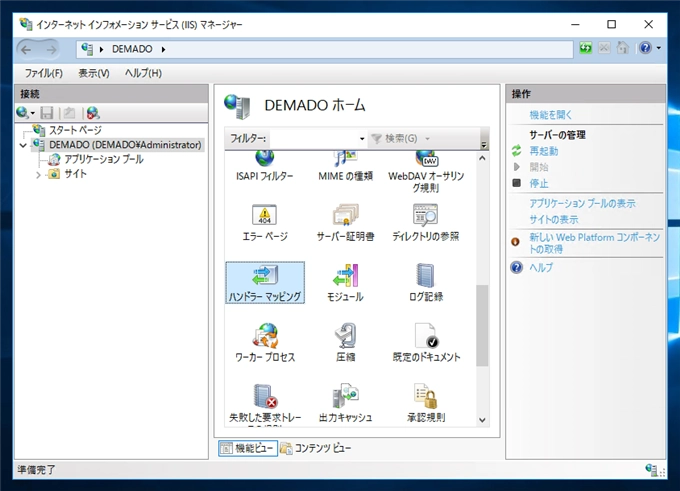Click the back navigation arrow
Viewport: 680px width, 491px height.
26,49
